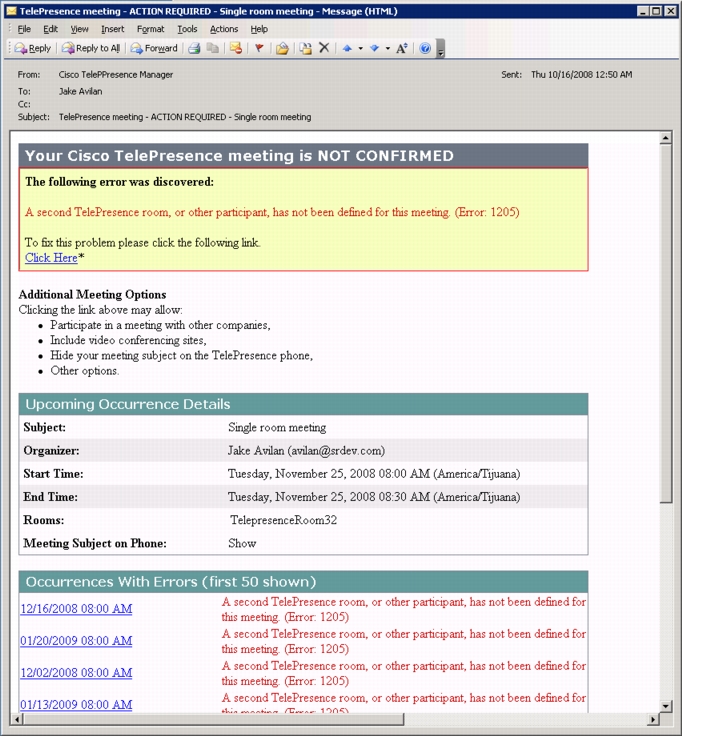The height and width of the screenshot is (754, 701).
Task: Close the message window
Action: [x=671, y=11]
